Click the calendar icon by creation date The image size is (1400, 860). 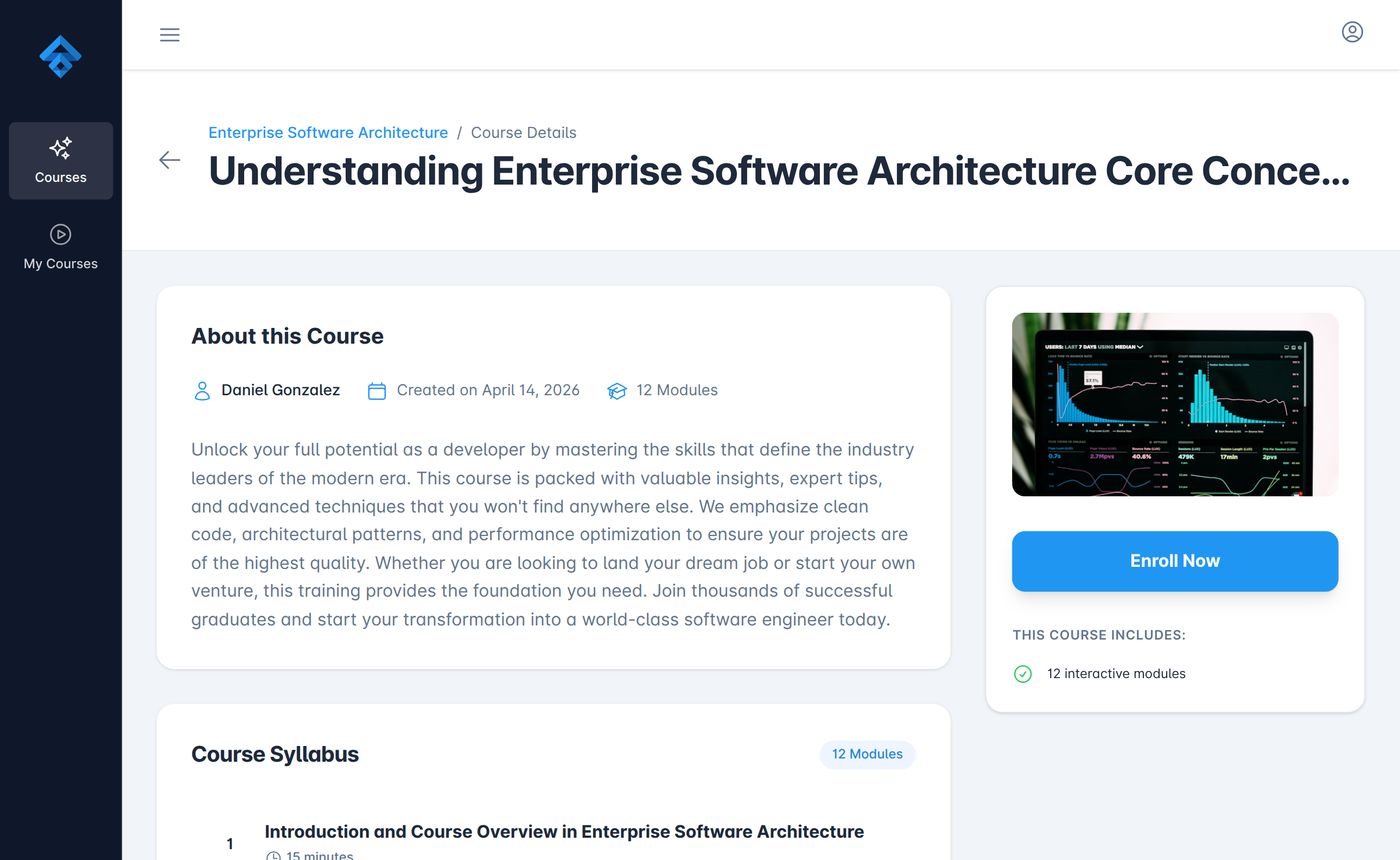tap(377, 391)
